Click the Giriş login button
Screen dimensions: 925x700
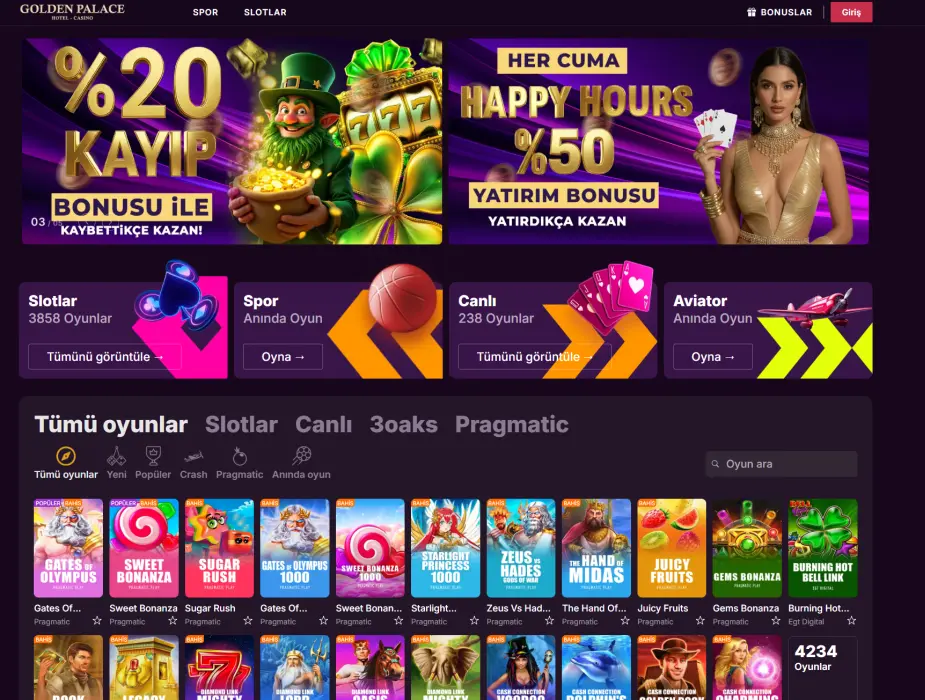851,12
